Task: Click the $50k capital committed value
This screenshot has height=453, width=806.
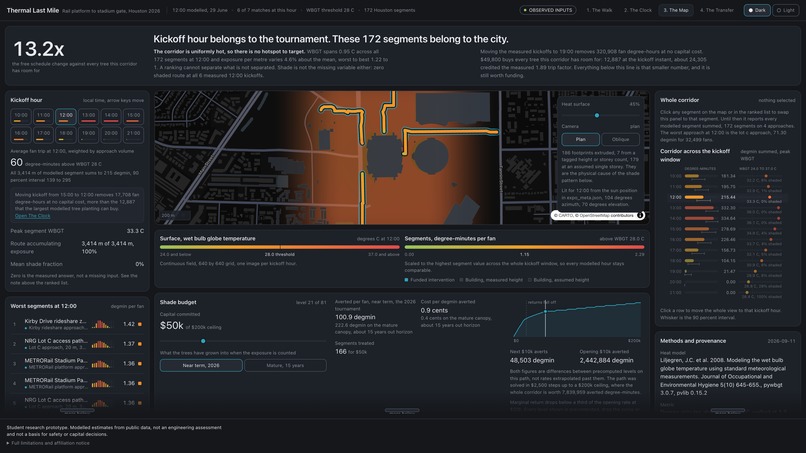Action: [172, 325]
